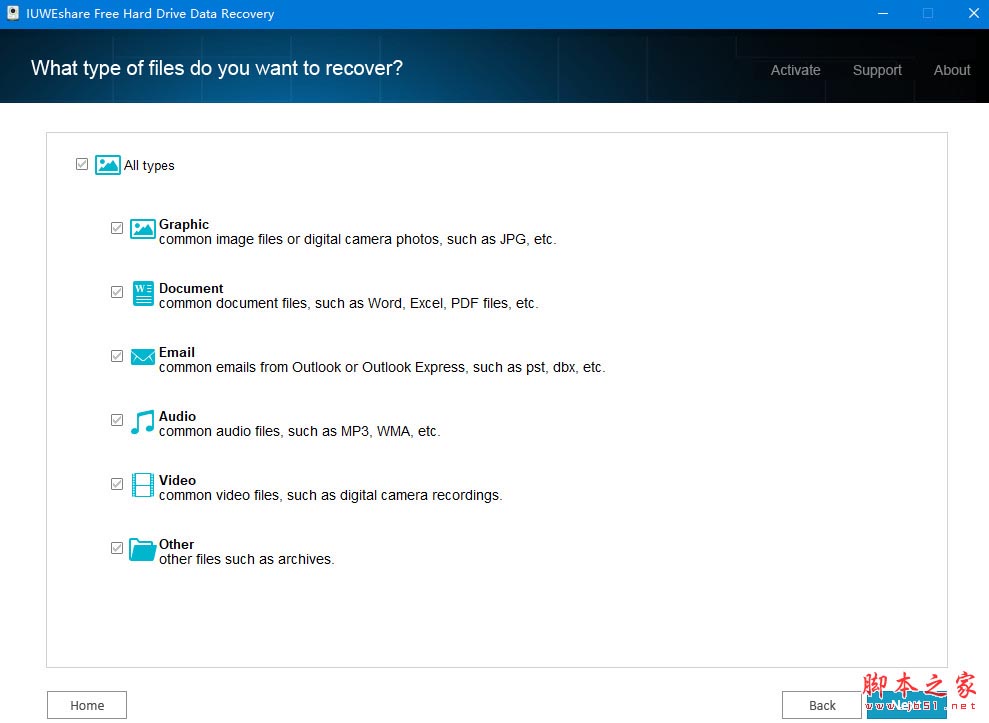Screen dimensions: 989x723
Task: Click the Video film-strip icon
Action: tap(142, 485)
